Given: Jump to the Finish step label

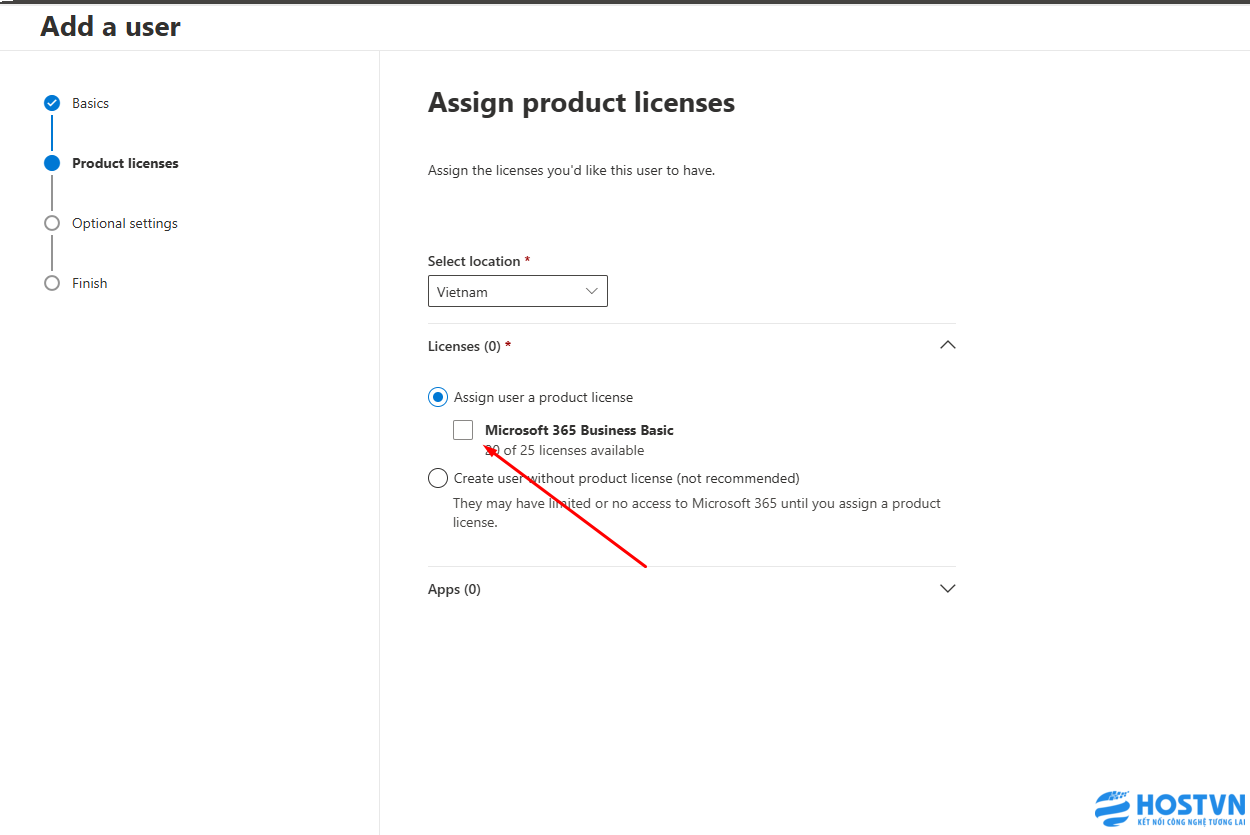Looking at the screenshot, I should coord(89,283).
